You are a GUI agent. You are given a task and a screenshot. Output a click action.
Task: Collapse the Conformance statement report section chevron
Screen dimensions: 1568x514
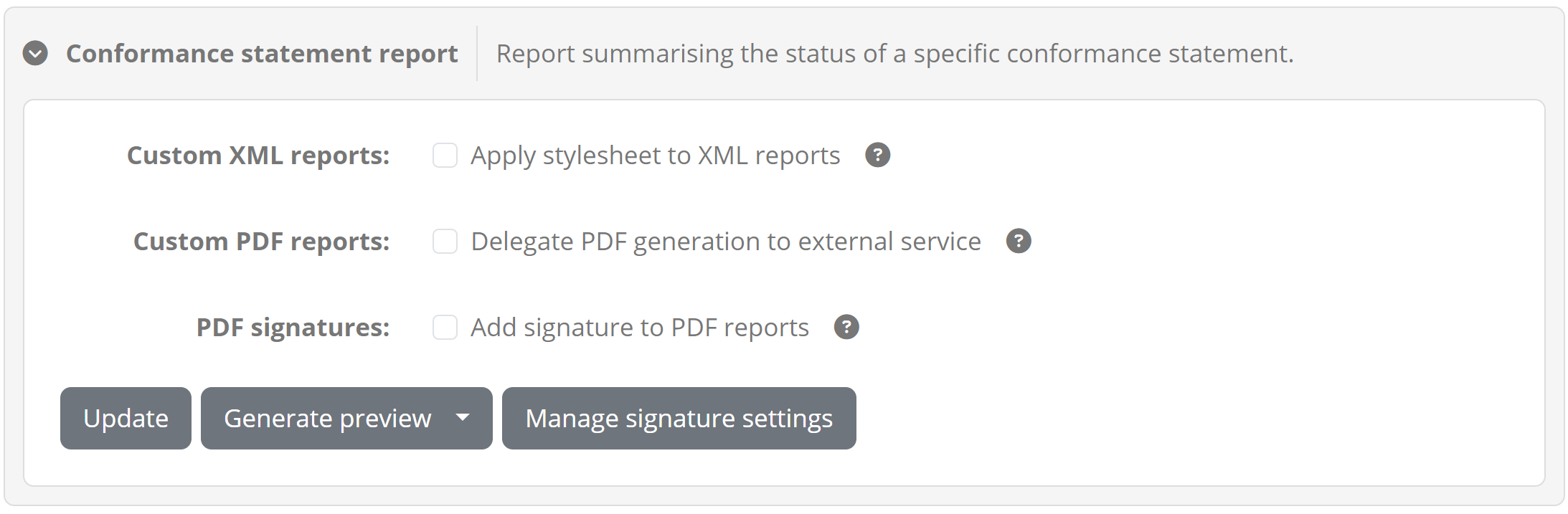coord(35,54)
